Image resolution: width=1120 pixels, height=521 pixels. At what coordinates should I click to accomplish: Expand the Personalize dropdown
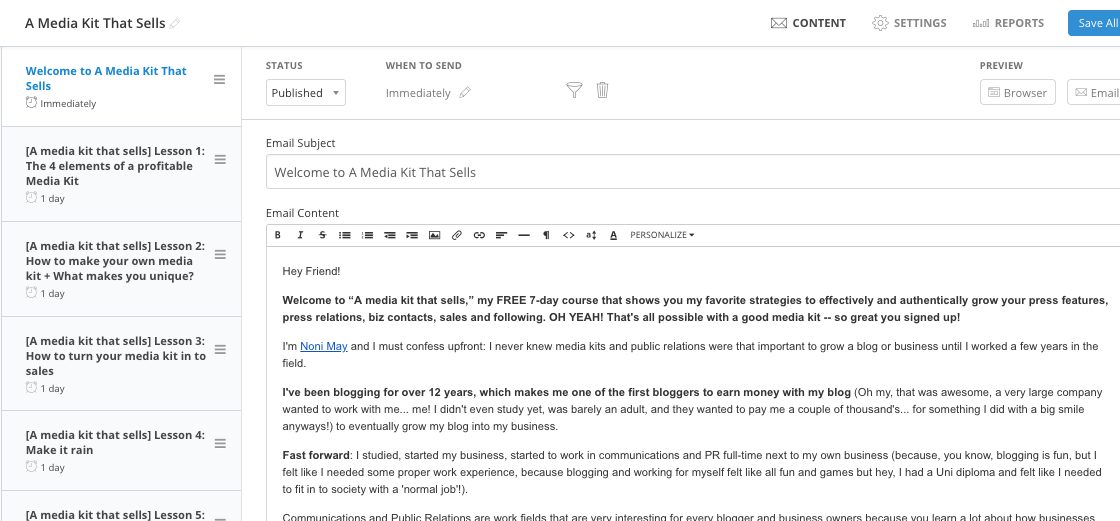coord(662,235)
